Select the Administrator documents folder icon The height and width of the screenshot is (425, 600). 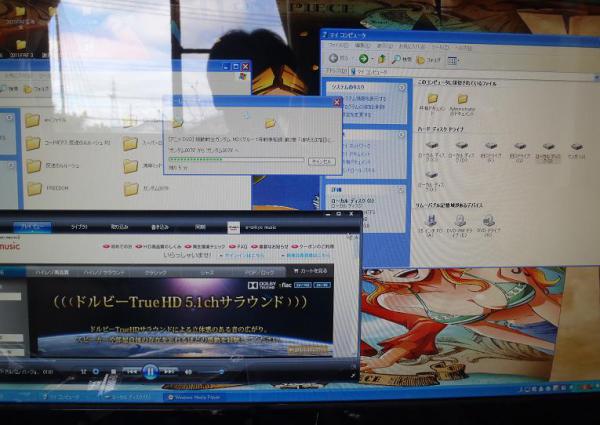[x=462, y=99]
